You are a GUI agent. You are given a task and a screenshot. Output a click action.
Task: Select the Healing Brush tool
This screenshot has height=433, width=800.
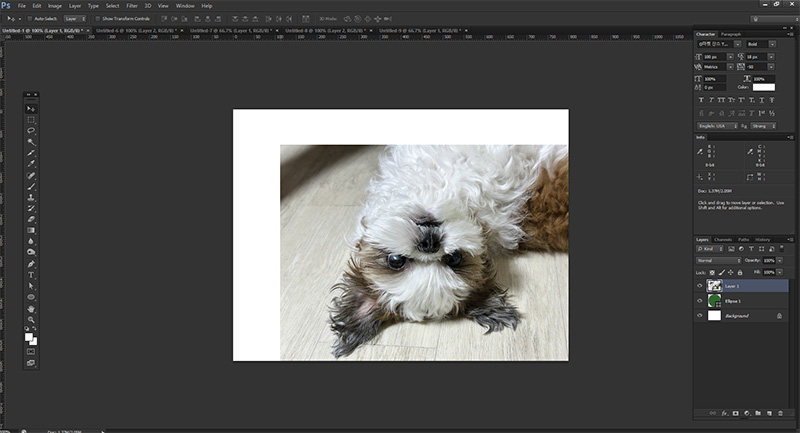click(x=31, y=175)
